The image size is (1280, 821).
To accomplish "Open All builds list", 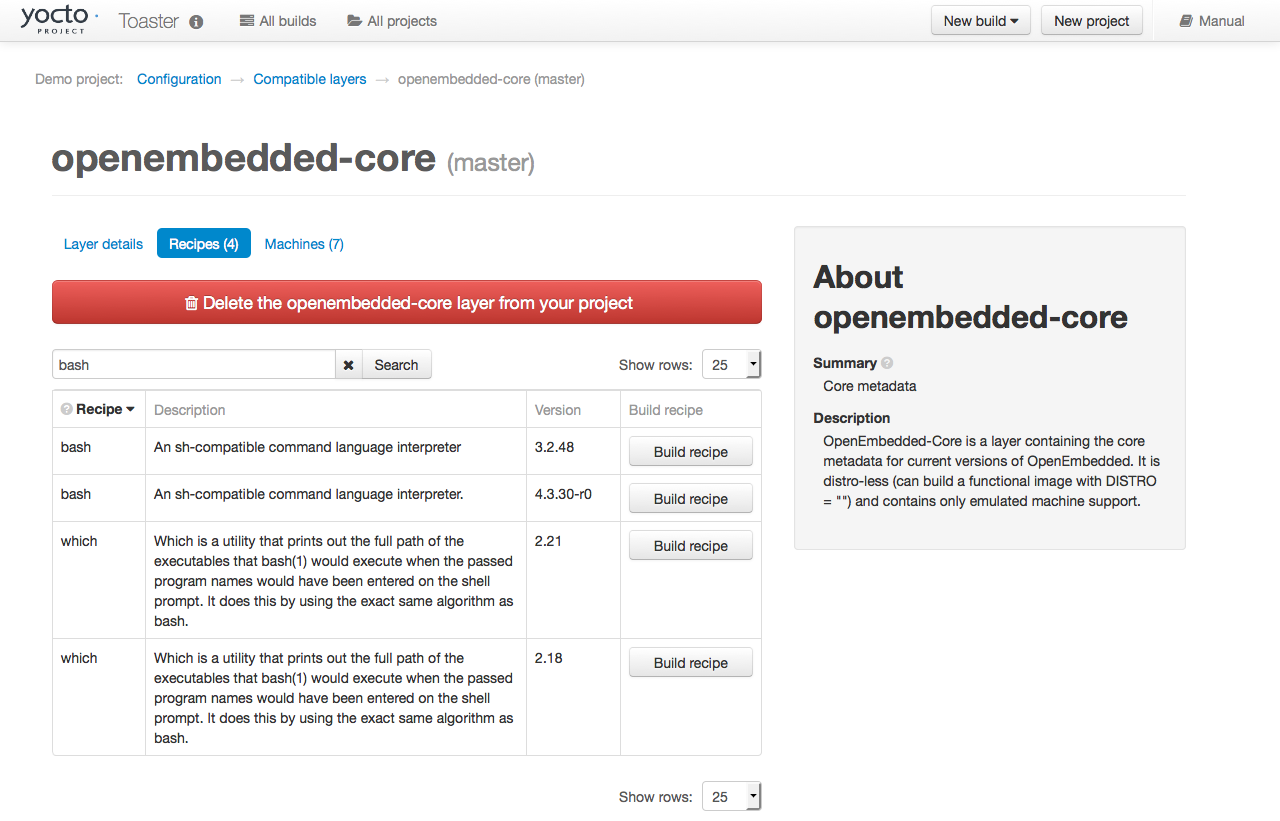I will pyautogui.click(x=278, y=21).
